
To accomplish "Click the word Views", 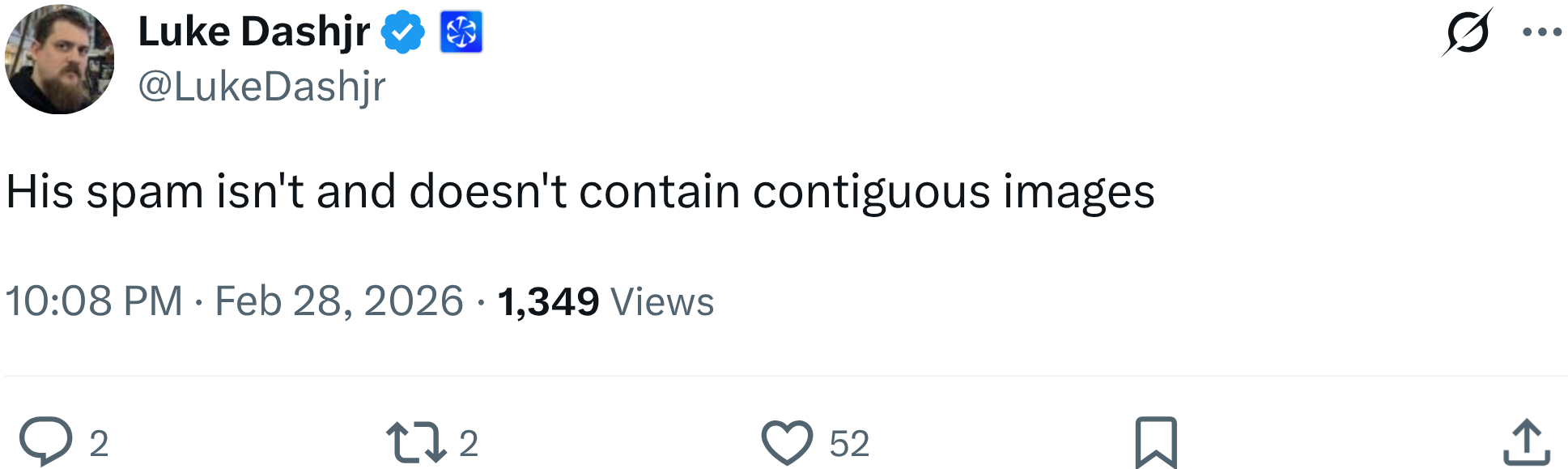I will [662, 302].
